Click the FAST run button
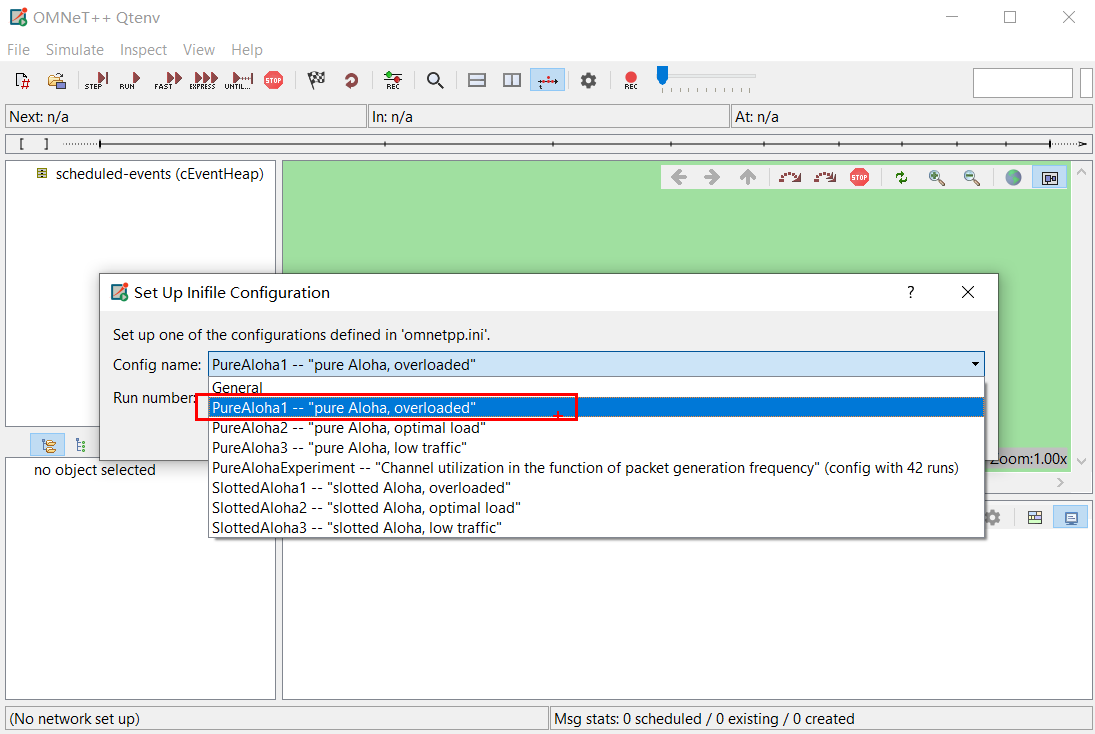 coord(168,80)
